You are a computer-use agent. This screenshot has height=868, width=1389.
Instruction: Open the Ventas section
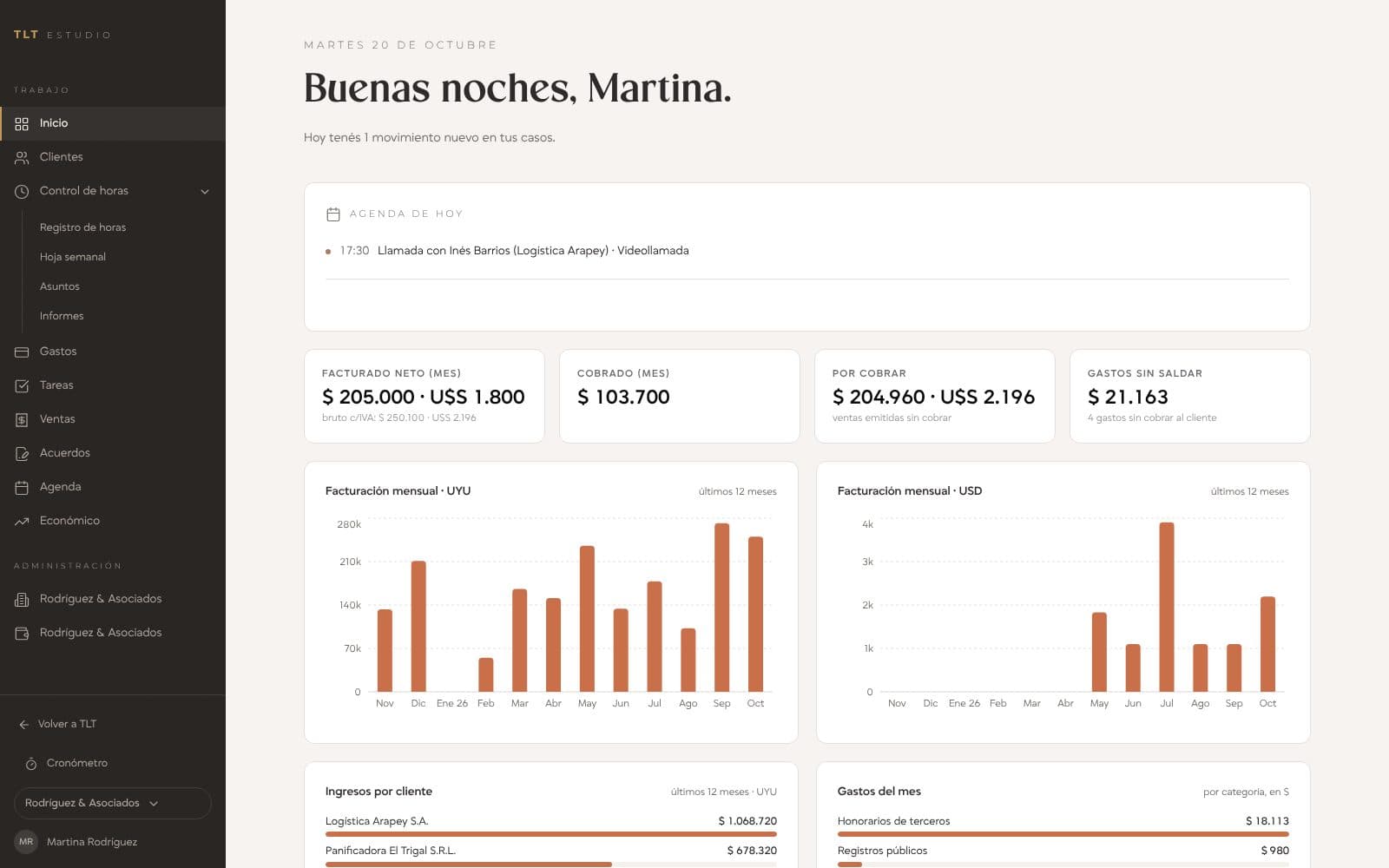(x=113, y=419)
